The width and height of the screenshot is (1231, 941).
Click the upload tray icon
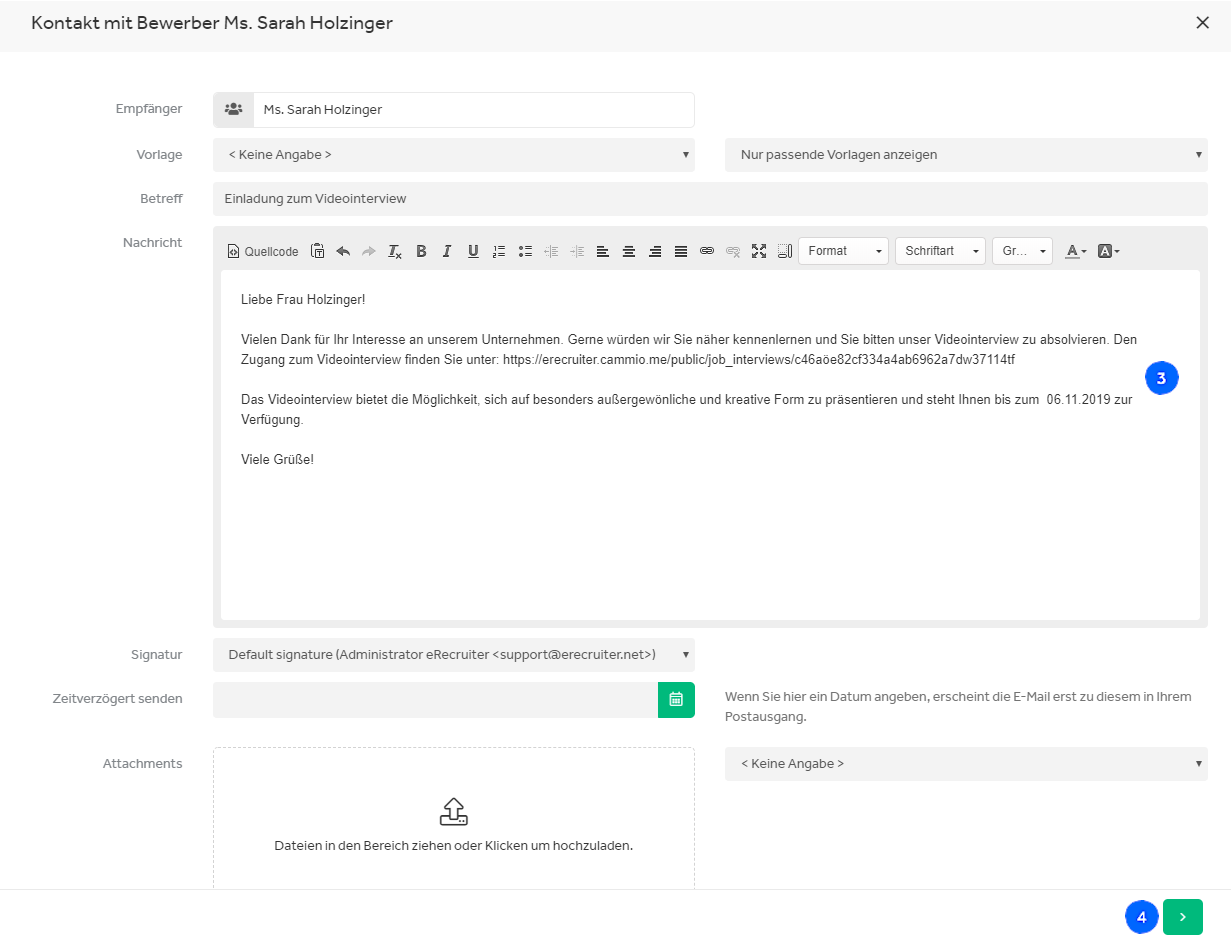click(454, 811)
